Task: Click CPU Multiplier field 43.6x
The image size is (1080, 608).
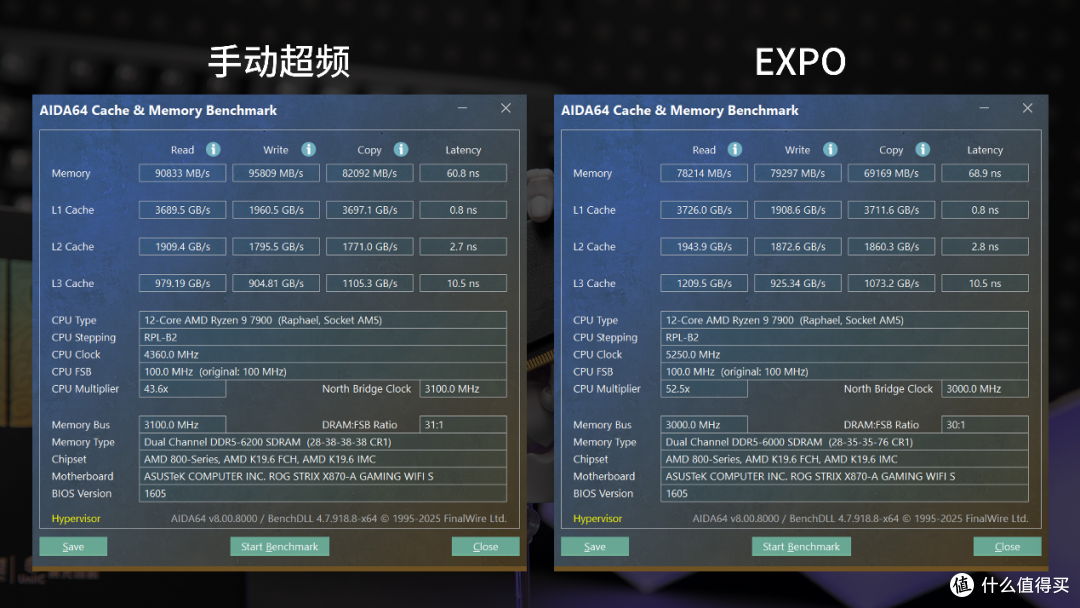Action: [x=183, y=388]
